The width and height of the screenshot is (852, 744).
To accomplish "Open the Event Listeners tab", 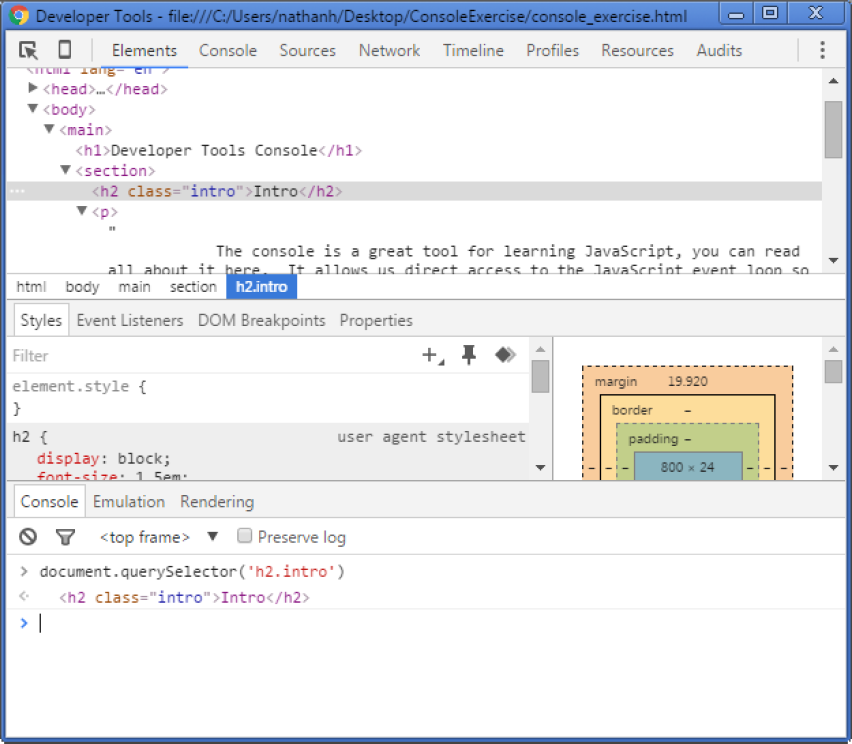I will pyautogui.click(x=130, y=321).
